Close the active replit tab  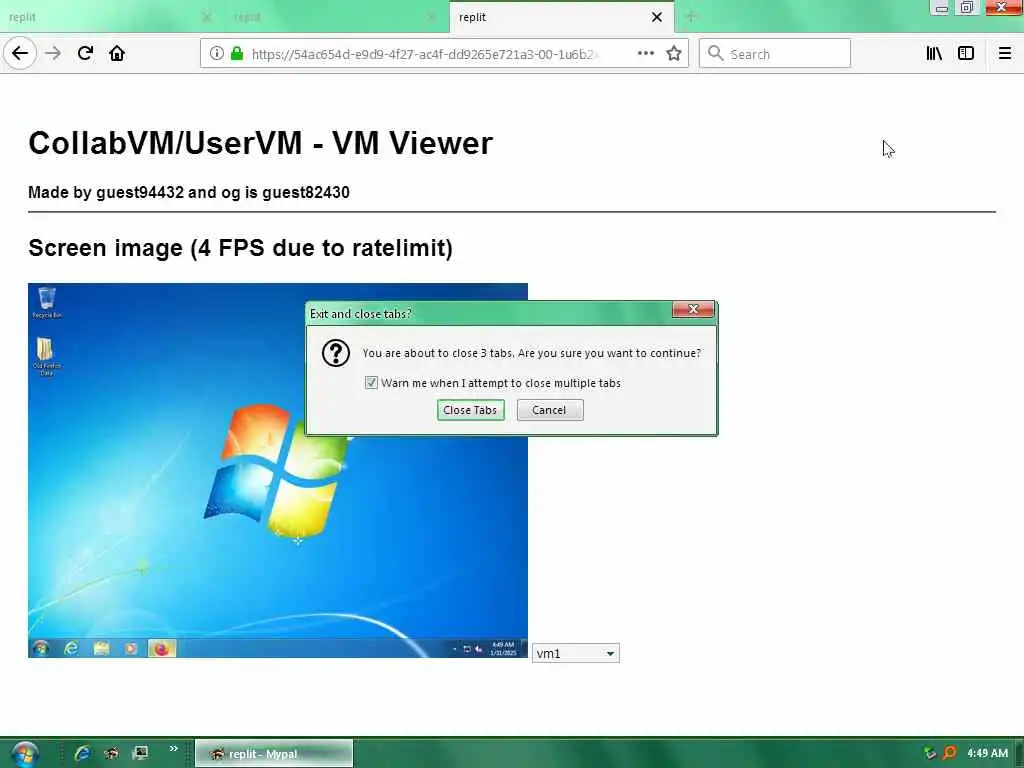[656, 17]
